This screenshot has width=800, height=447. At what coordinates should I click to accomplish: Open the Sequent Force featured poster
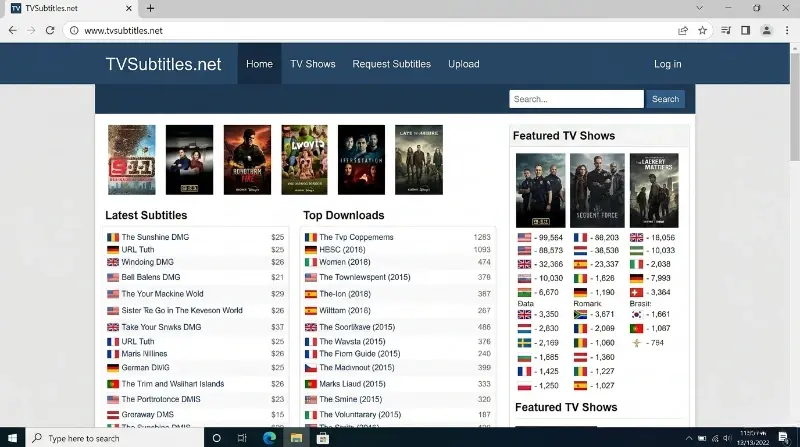(x=597, y=190)
